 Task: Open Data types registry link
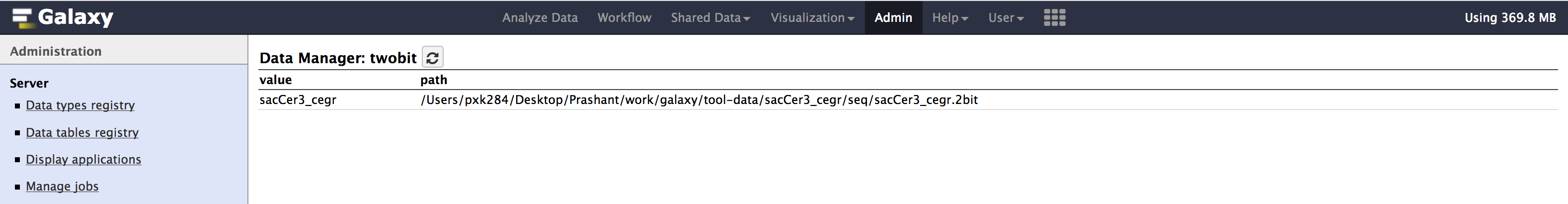pyautogui.click(x=80, y=105)
